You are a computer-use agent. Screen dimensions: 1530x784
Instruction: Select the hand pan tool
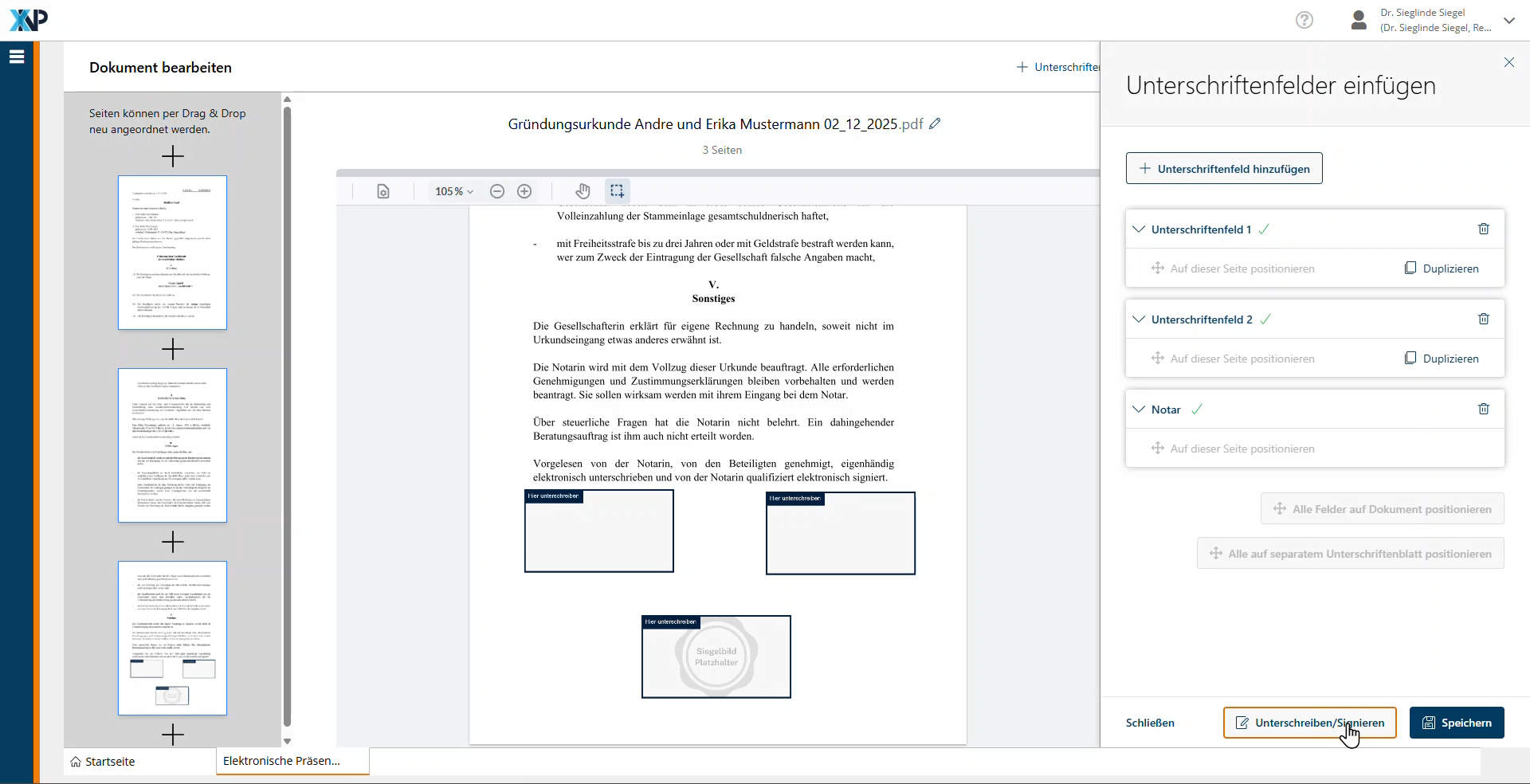(x=583, y=191)
